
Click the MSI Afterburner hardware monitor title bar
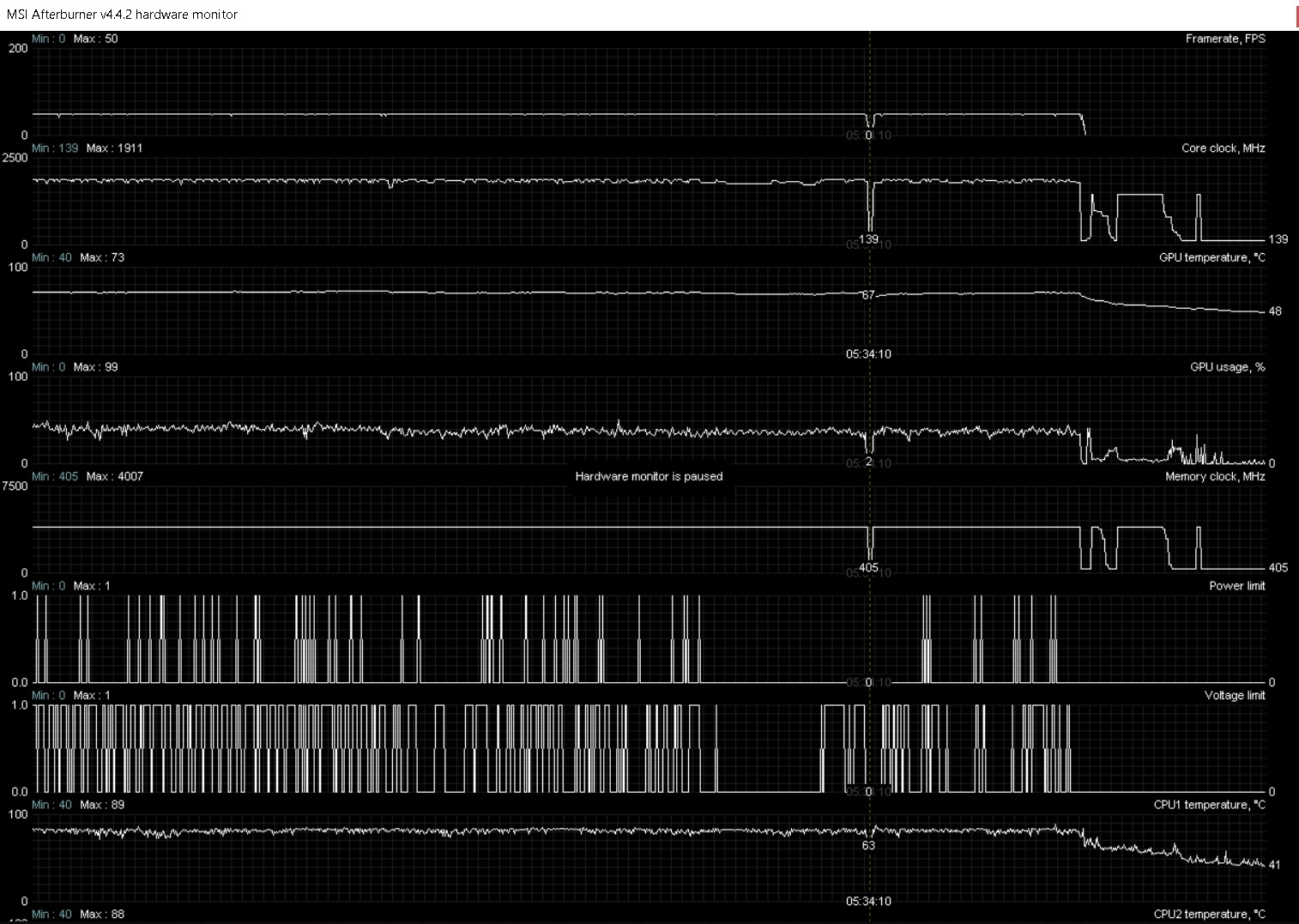[x=123, y=15]
